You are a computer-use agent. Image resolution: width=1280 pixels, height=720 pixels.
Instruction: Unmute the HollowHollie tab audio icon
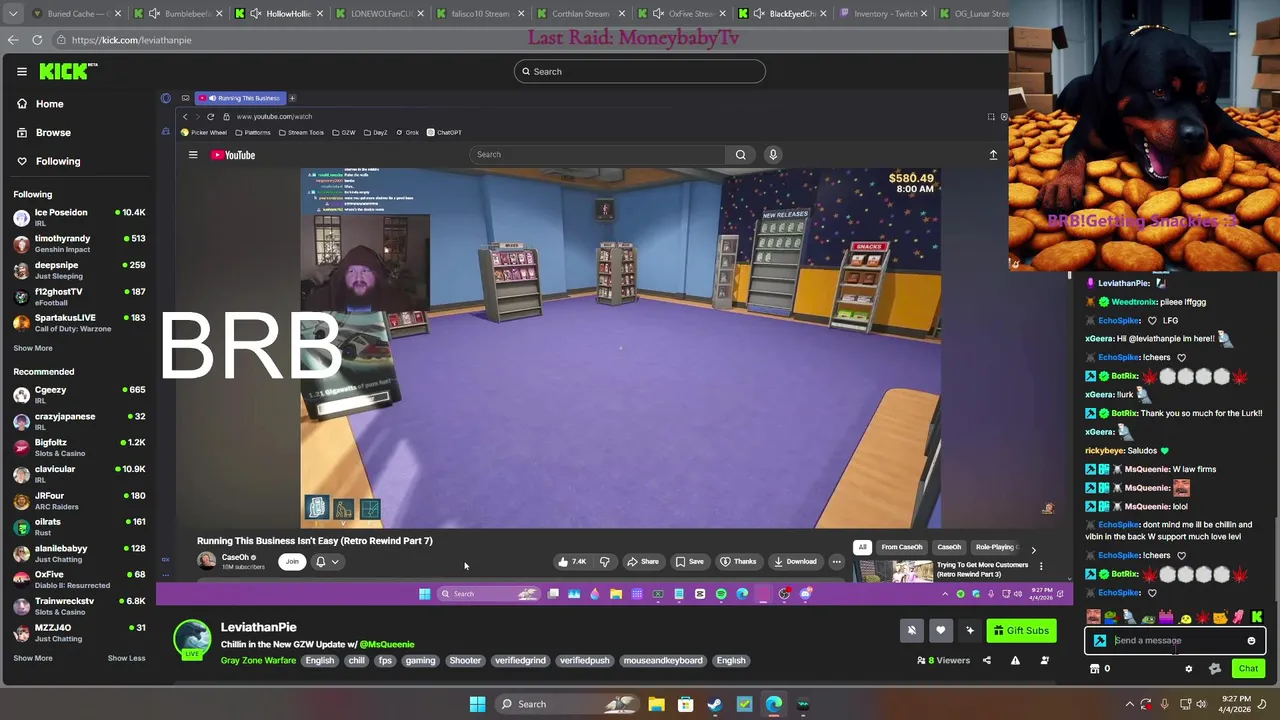[x=256, y=14]
